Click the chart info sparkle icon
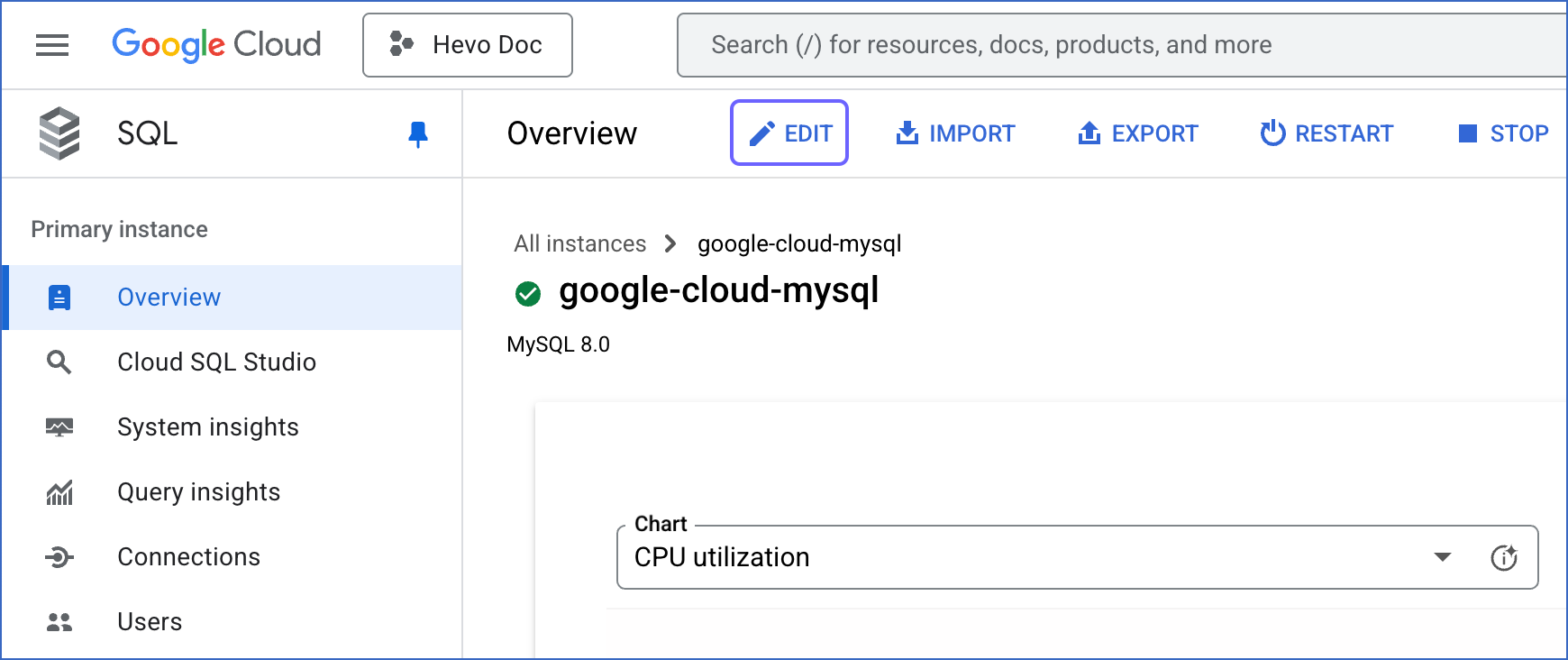 coord(1504,557)
